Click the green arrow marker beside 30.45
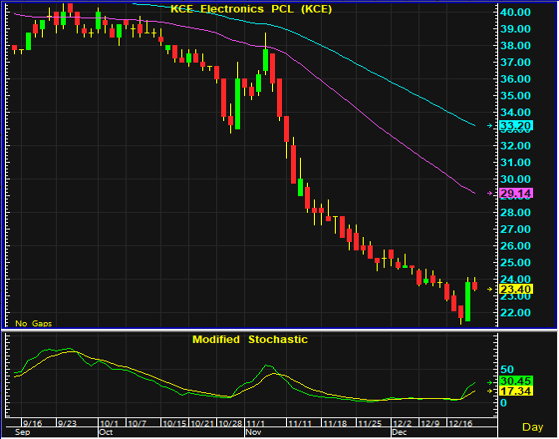This screenshot has width=559, height=439. [490, 382]
